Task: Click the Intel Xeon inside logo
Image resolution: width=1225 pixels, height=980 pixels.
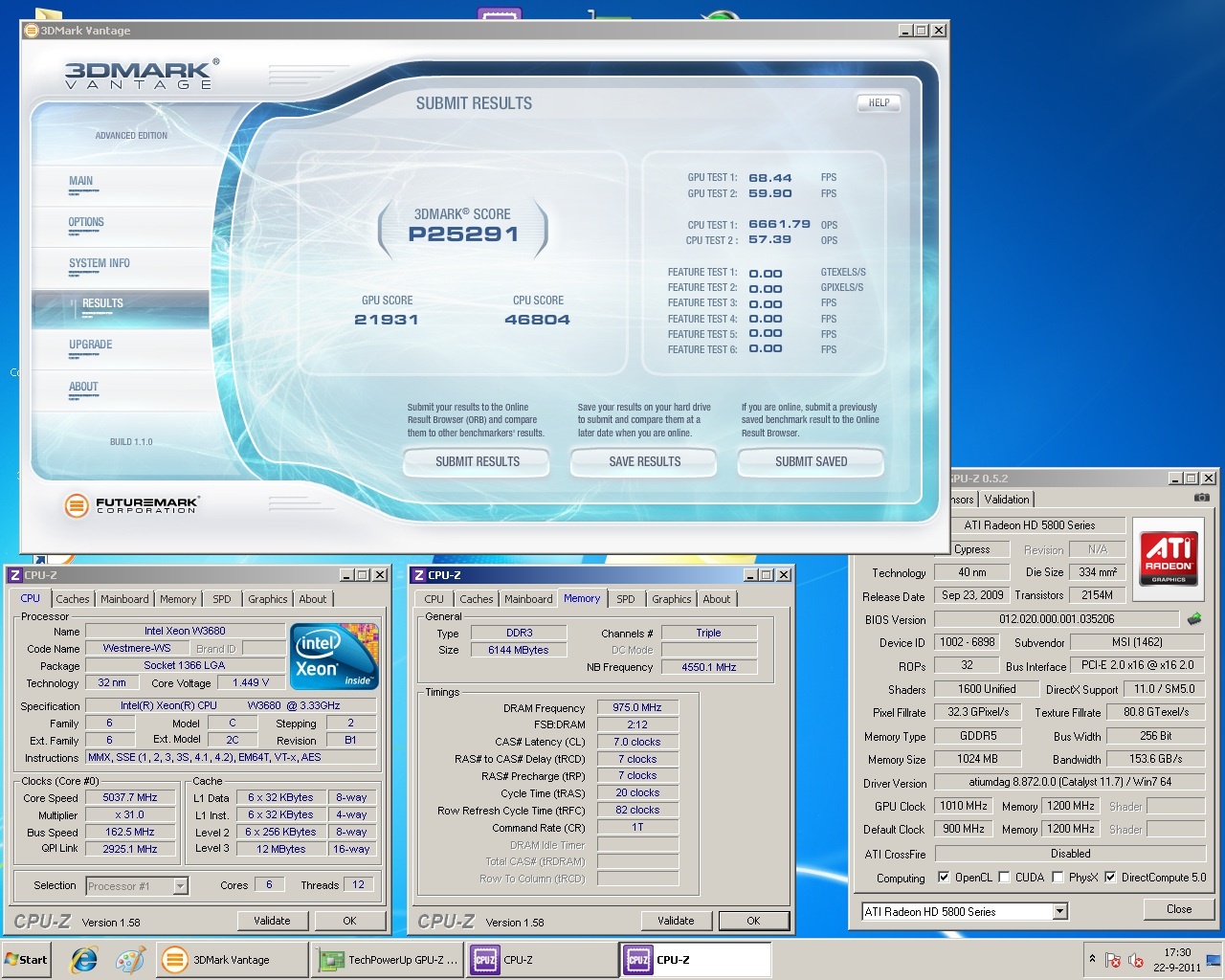Action: pyautogui.click(x=334, y=657)
